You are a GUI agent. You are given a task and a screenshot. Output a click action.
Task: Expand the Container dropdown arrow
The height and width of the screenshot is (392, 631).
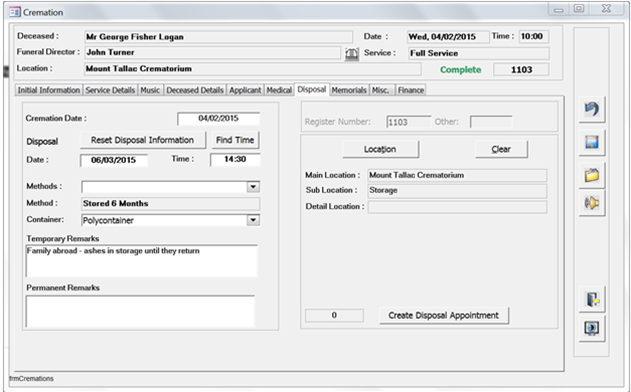[x=253, y=220]
